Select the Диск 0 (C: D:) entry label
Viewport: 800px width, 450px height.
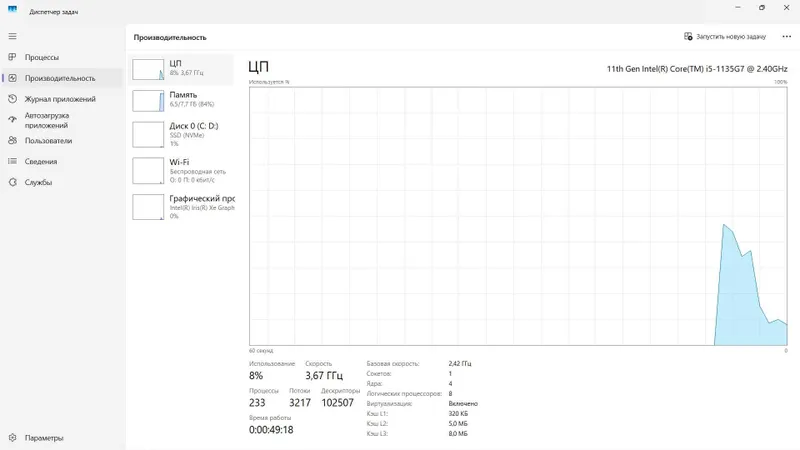[x=194, y=126]
